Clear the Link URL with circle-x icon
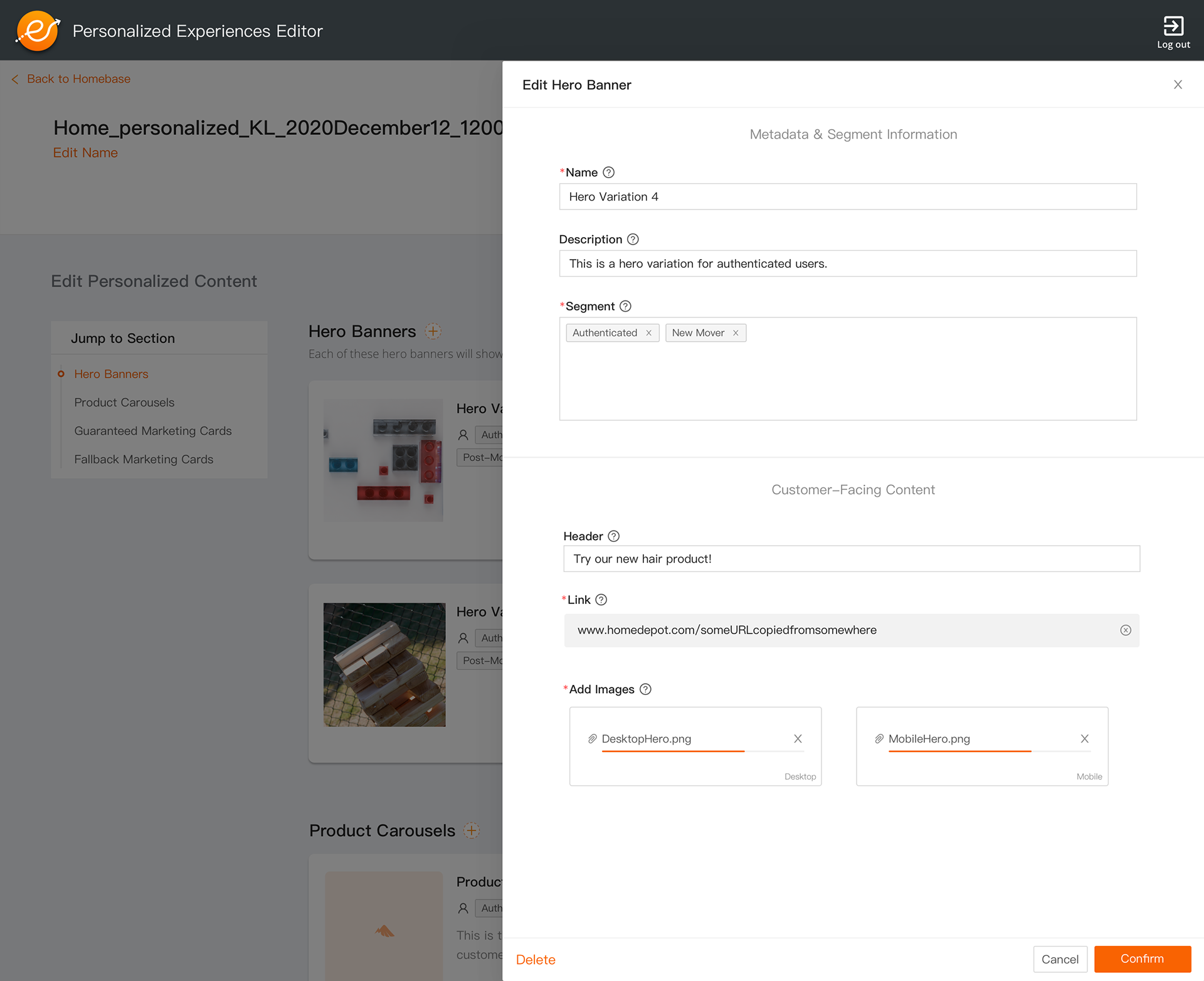 (x=1126, y=630)
